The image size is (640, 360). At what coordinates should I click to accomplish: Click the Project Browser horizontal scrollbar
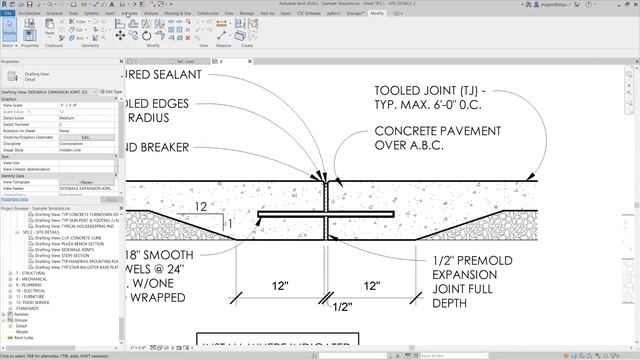[40, 348]
